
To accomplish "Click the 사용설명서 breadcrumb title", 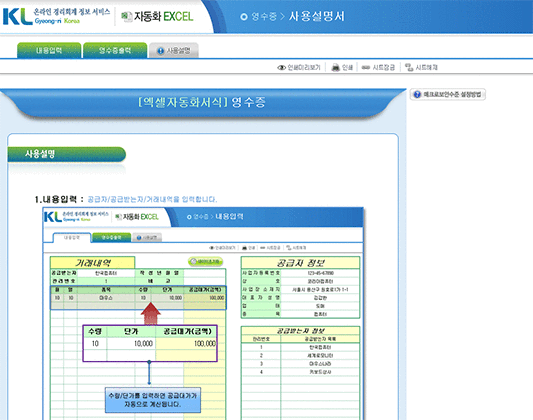I will (x=316, y=16).
